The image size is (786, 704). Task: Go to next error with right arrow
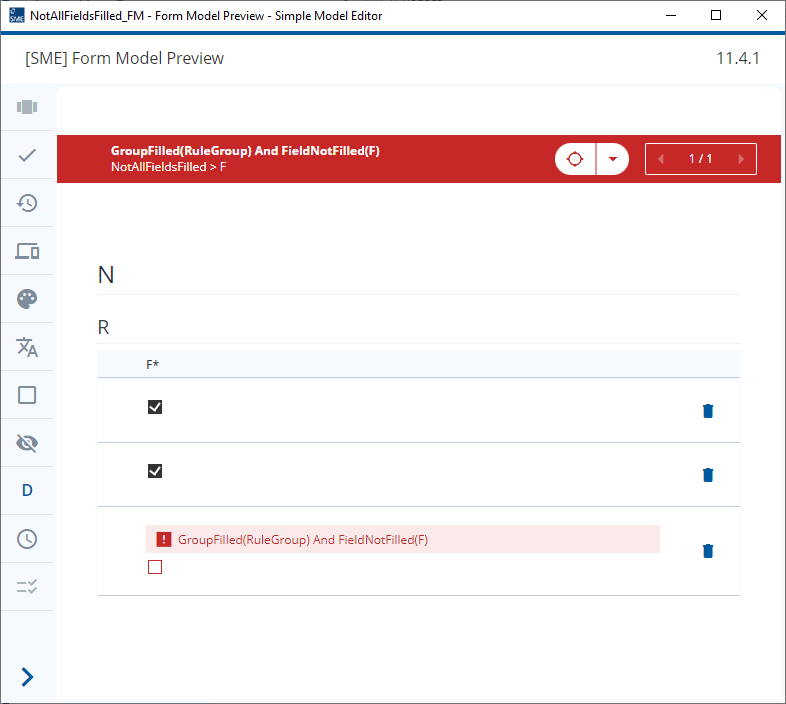pyautogui.click(x=741, y=159)
